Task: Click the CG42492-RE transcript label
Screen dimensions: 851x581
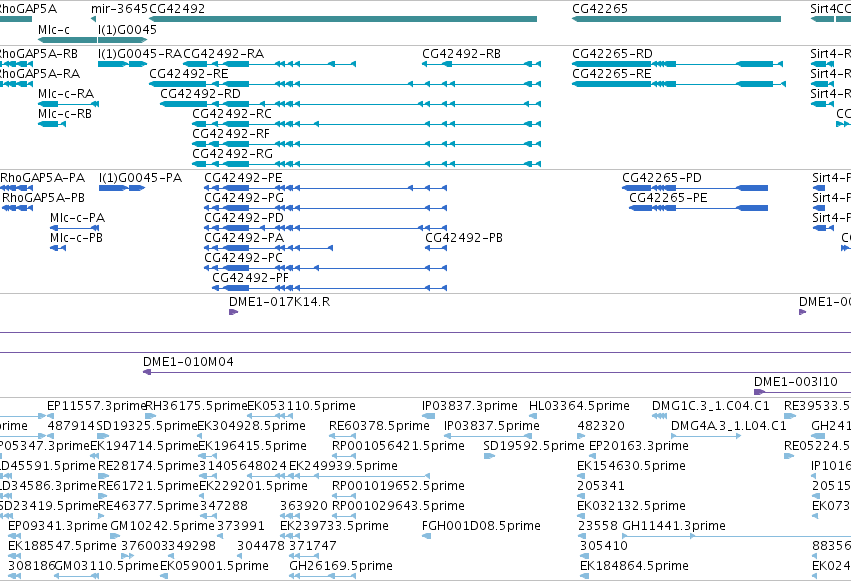Action: coord(189,74)
